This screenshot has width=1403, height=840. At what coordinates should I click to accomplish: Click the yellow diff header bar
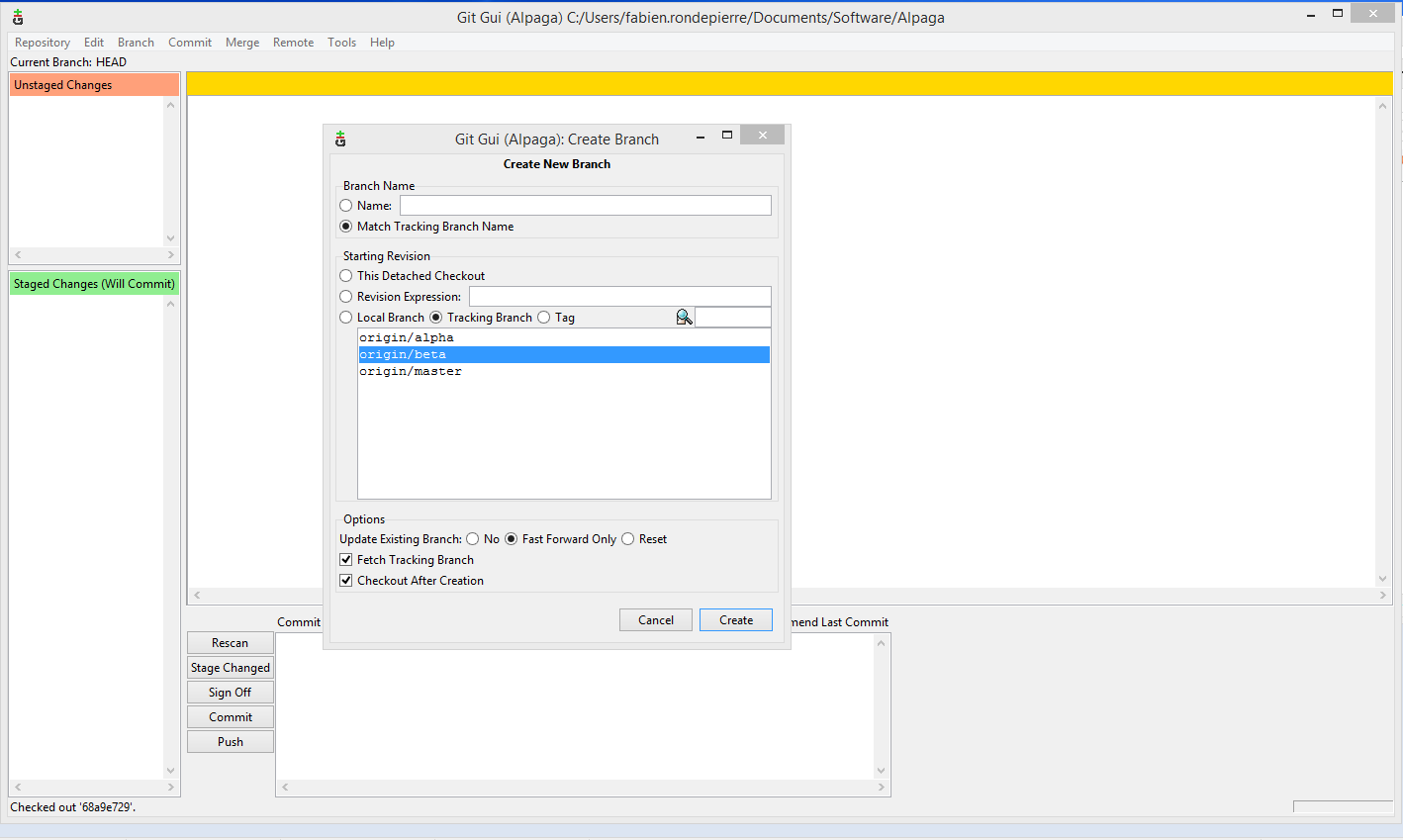(x=790, y=84)
